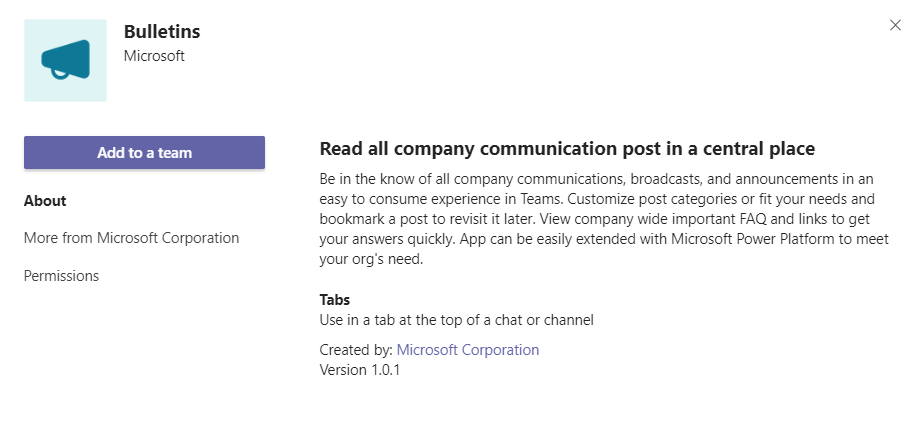This screenshot has width=913, height=422.
Task: Click the 'Created by:' label
Action: point(356,350)
